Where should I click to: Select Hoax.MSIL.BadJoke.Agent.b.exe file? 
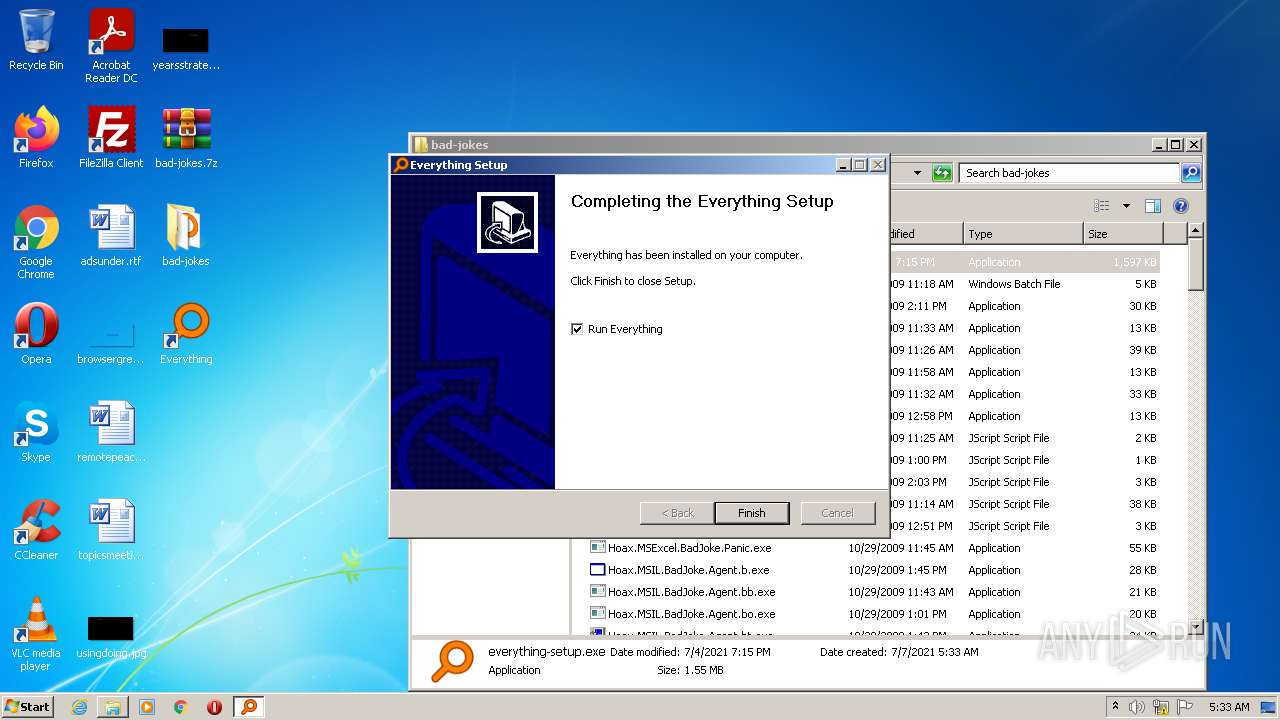pos(679,570)
